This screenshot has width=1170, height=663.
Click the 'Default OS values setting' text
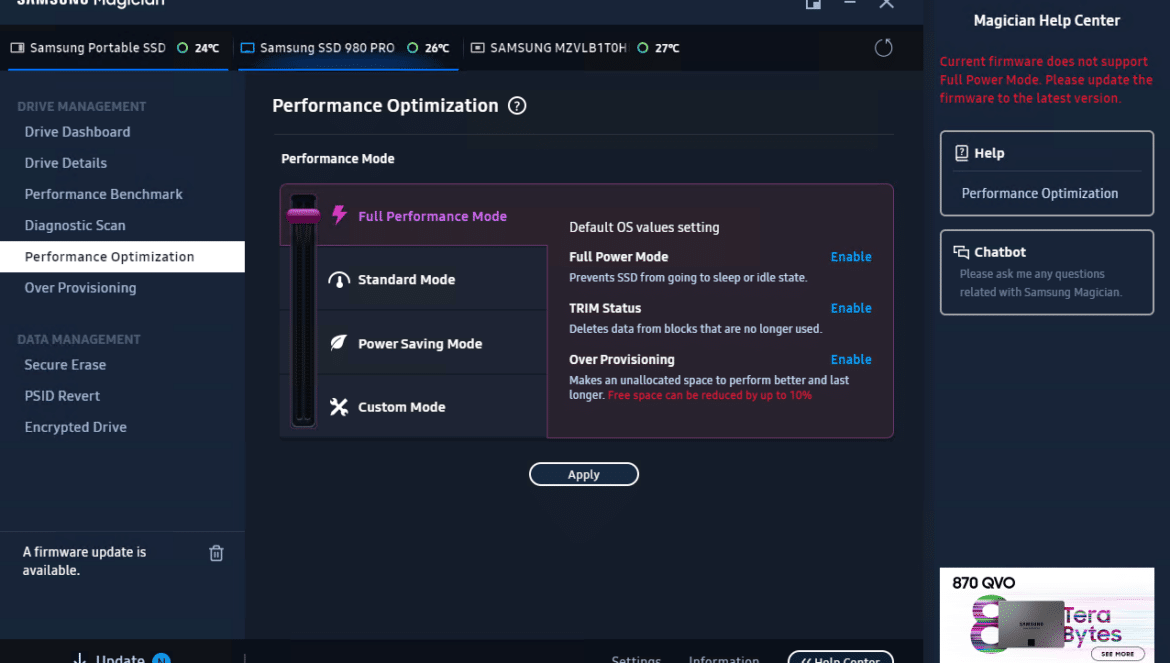pos(644,227)
